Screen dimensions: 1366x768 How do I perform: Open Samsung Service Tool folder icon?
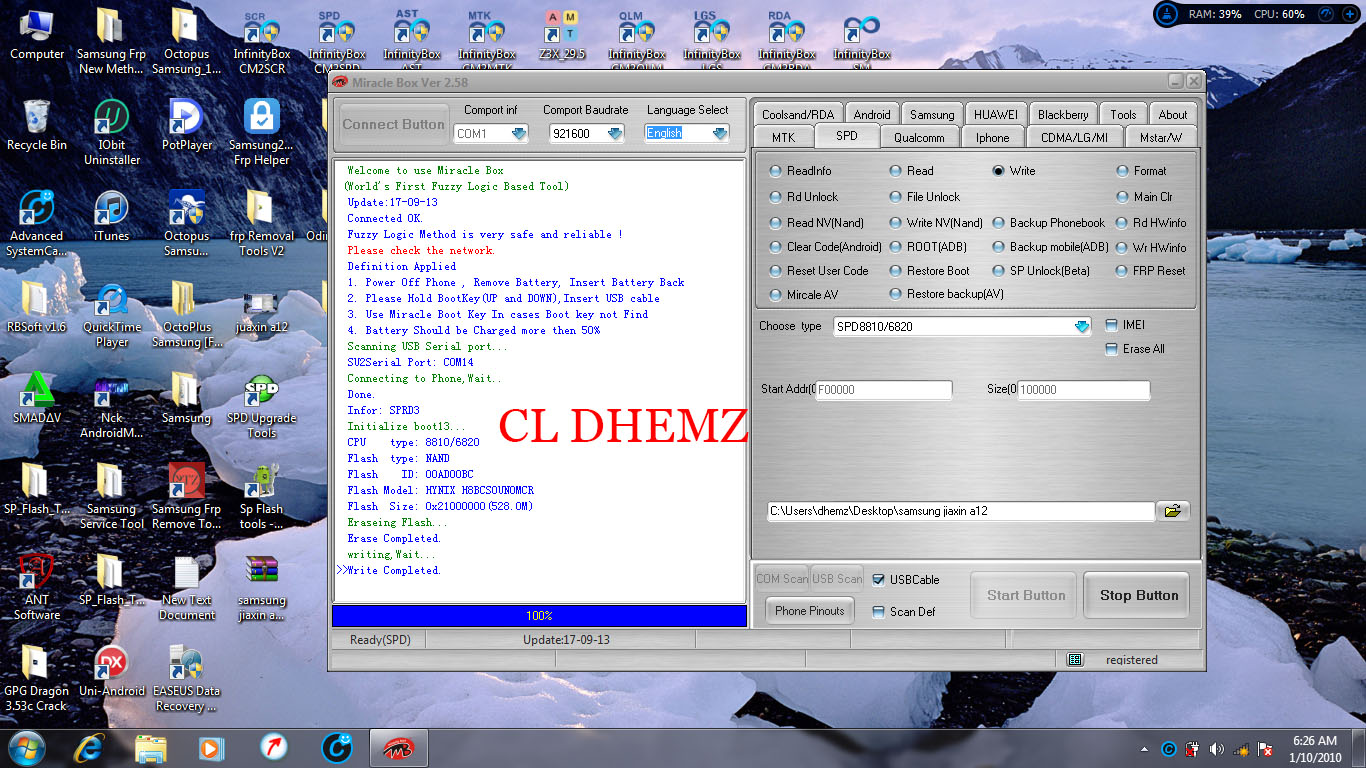point(111,496)
